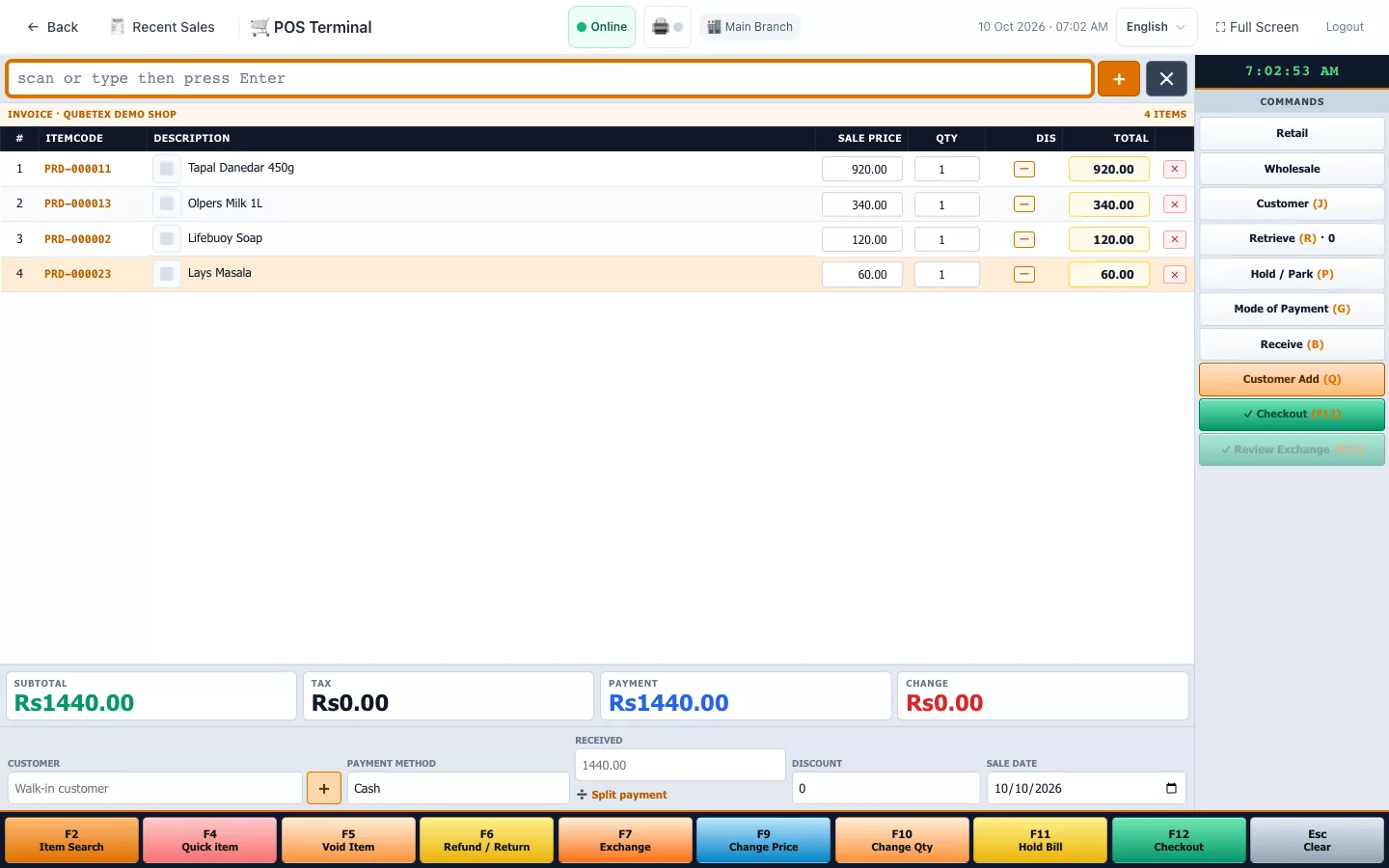Clear the sale with Esc Clear
Viewport: 1389px width, 868px height.
[1317, 840]
